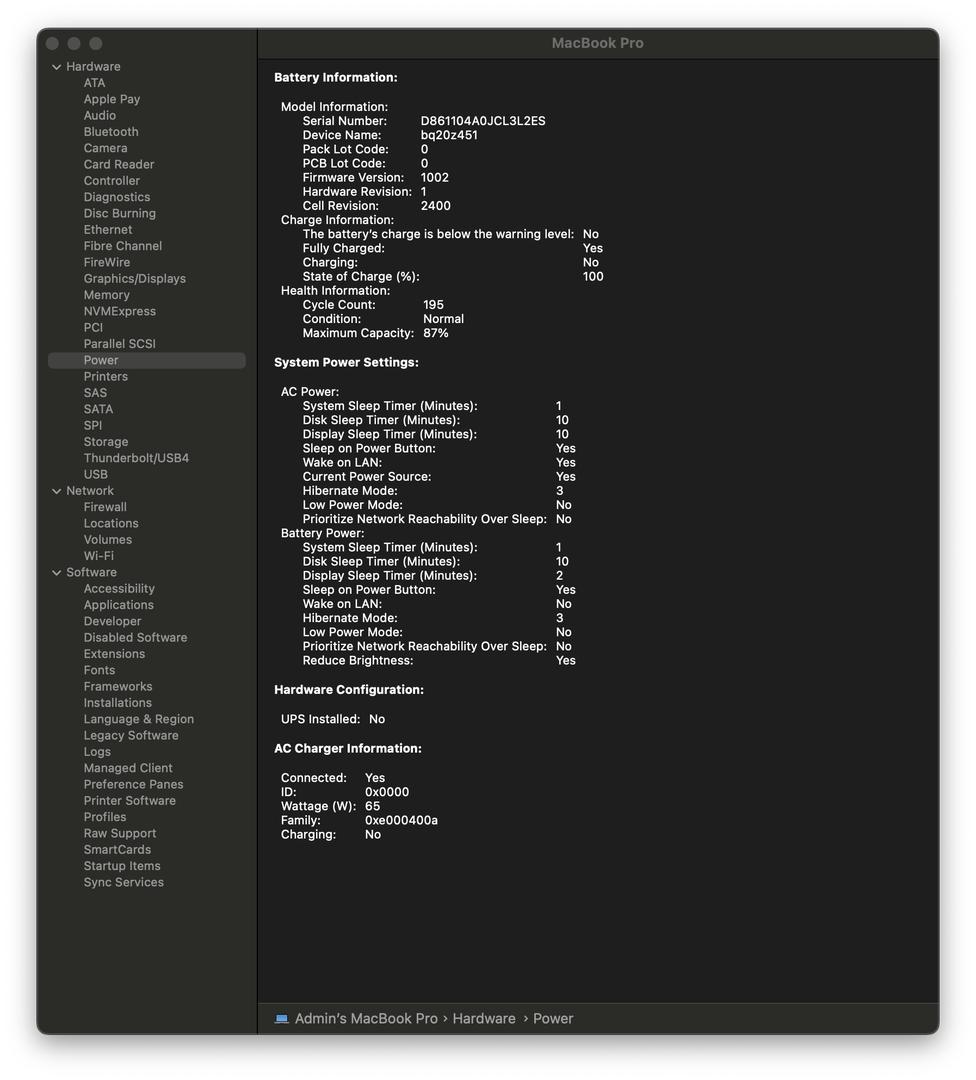Click the Cycle Count value 195
976x1080 pixels.
click(433, 305)
